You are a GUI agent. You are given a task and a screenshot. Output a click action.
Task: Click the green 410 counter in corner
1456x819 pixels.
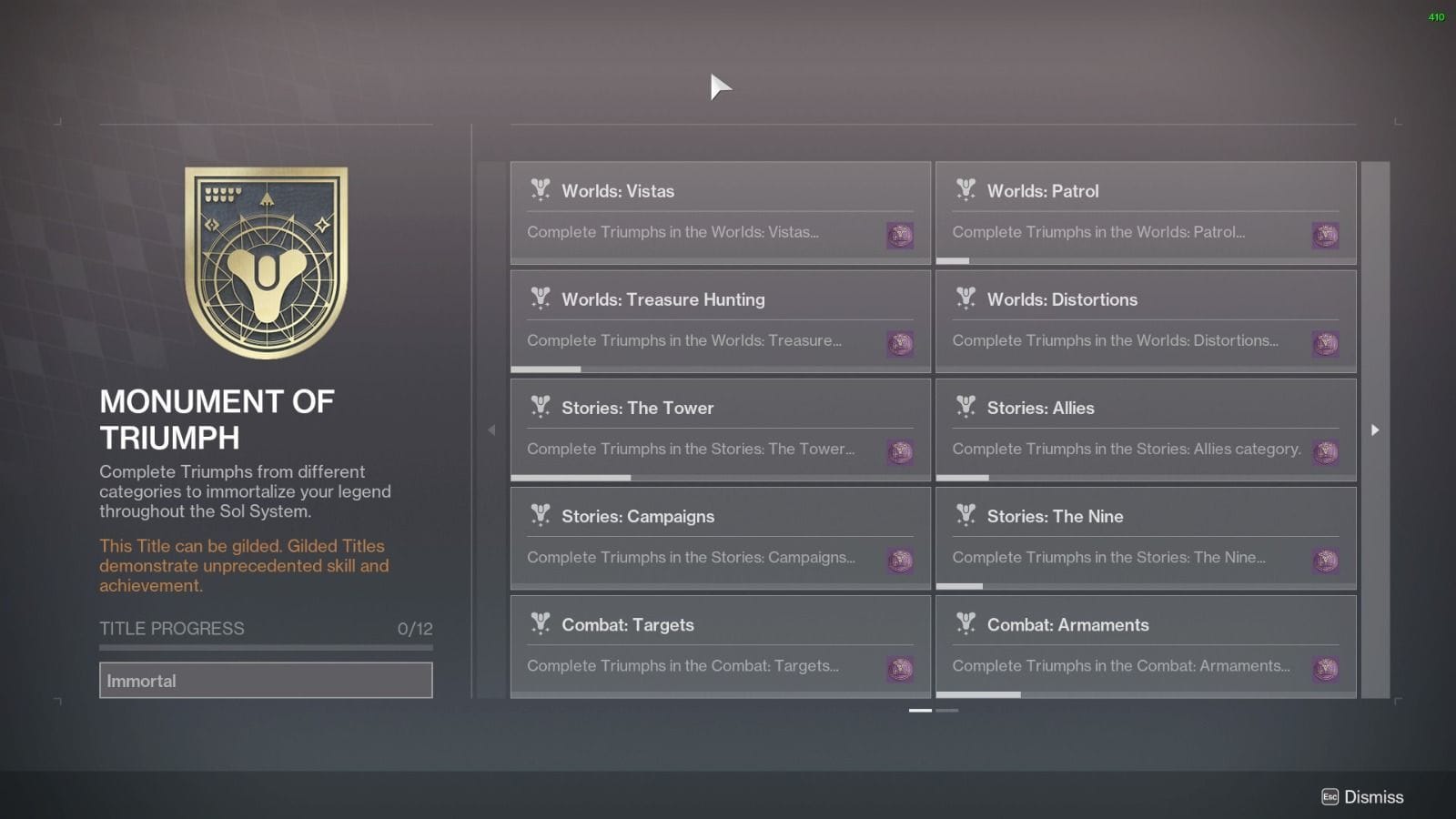point(1436,17)
